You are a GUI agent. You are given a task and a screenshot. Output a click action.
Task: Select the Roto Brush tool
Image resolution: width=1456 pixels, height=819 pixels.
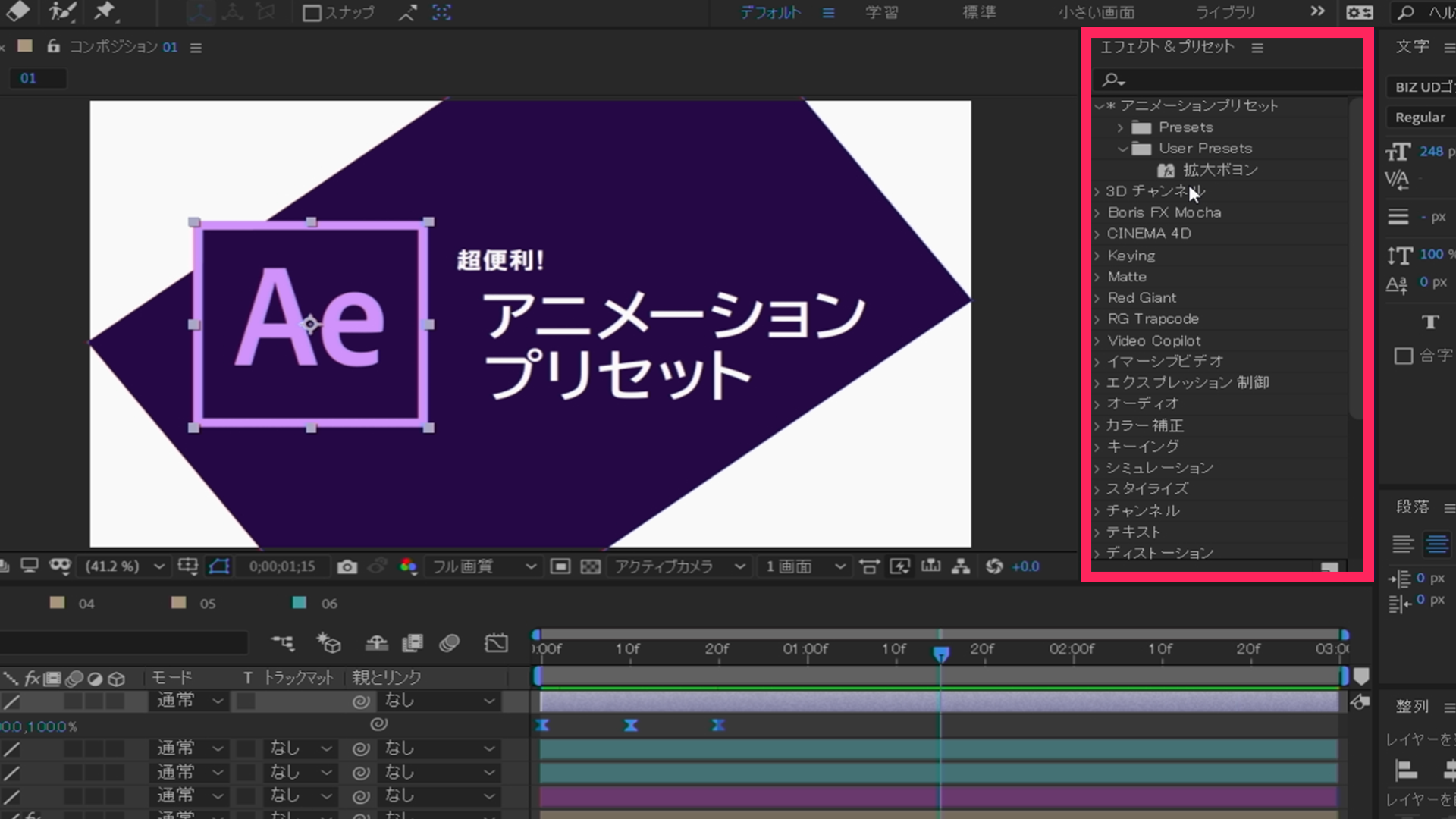pos(61,11)
